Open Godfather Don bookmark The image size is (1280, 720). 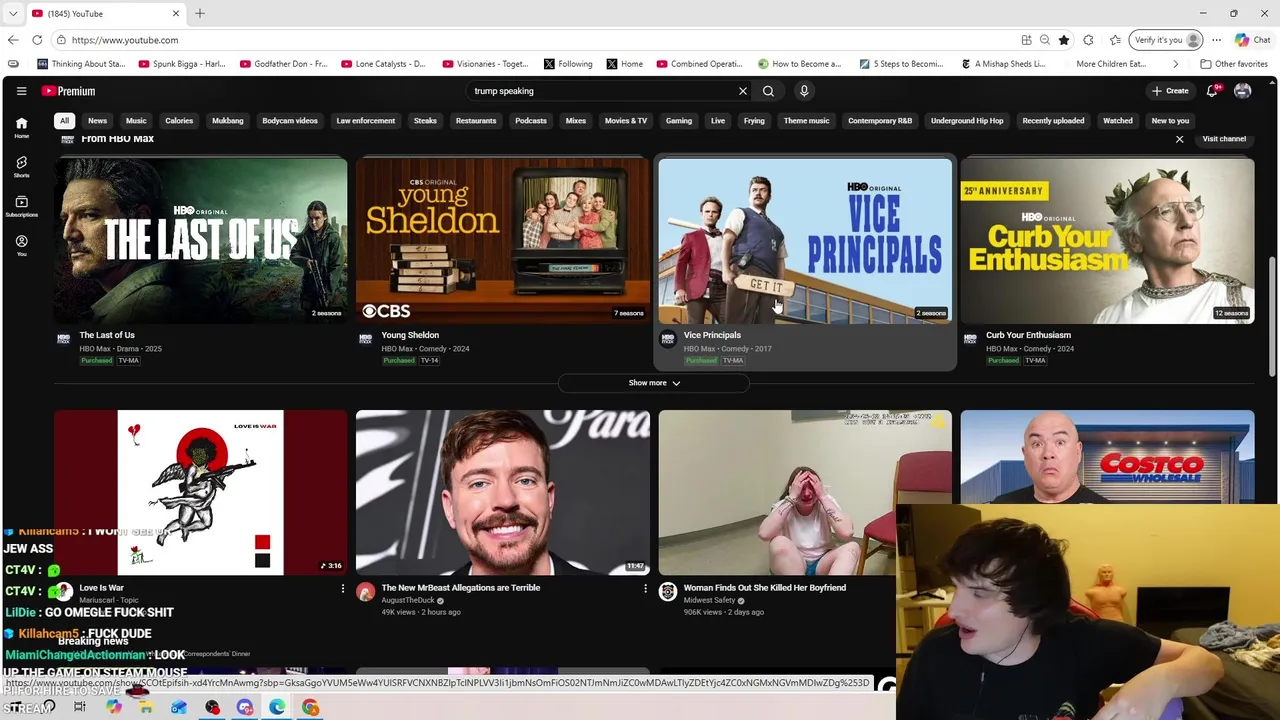point(283,64)
